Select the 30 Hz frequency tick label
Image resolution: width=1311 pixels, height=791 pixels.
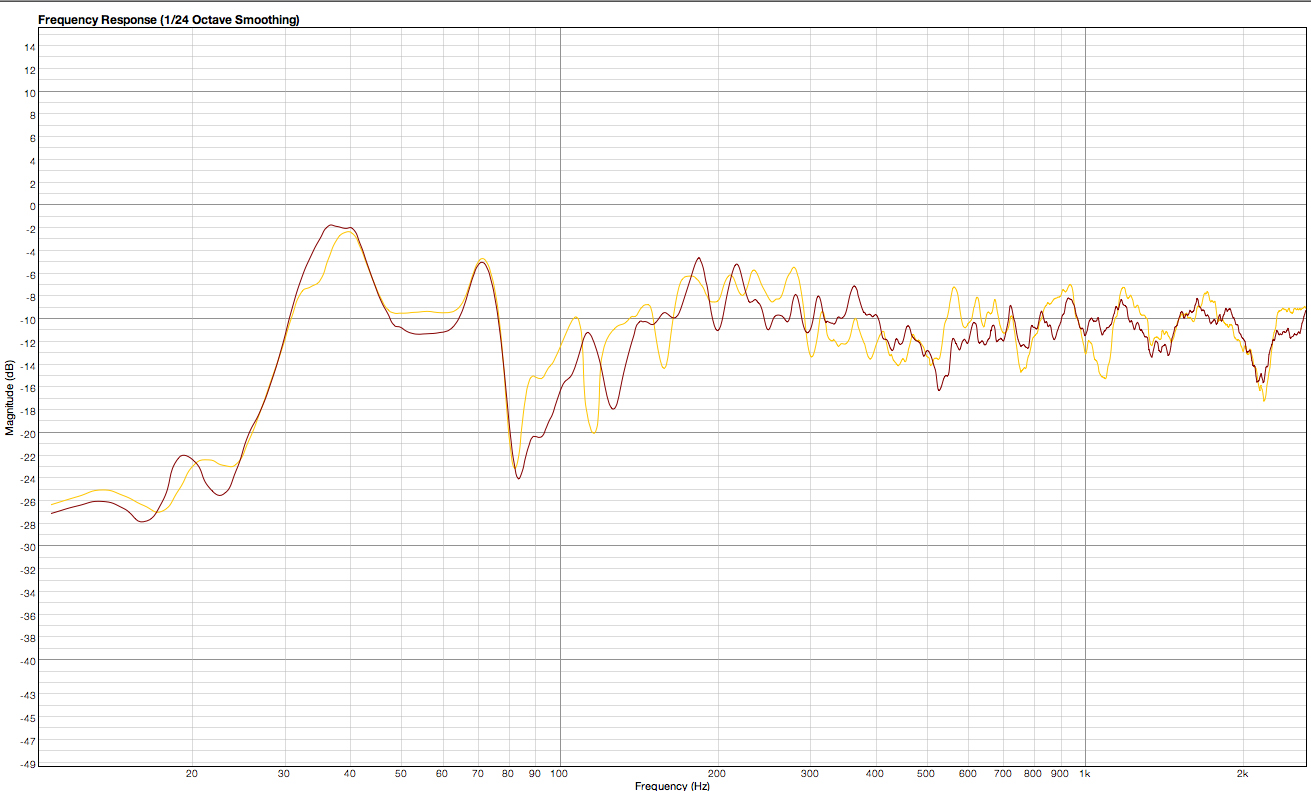[284, 774]
